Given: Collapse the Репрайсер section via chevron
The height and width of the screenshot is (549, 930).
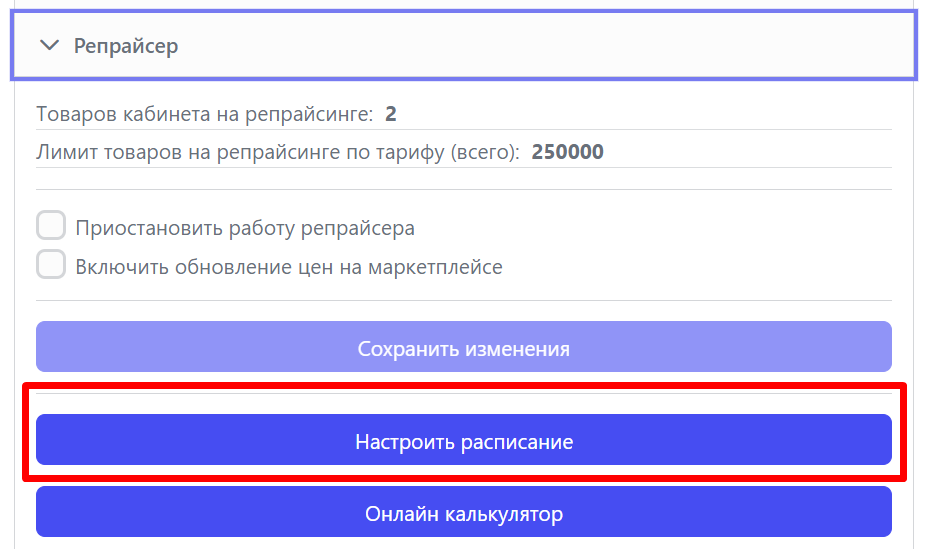Looking at the screenshot, I should pos(49,45).
